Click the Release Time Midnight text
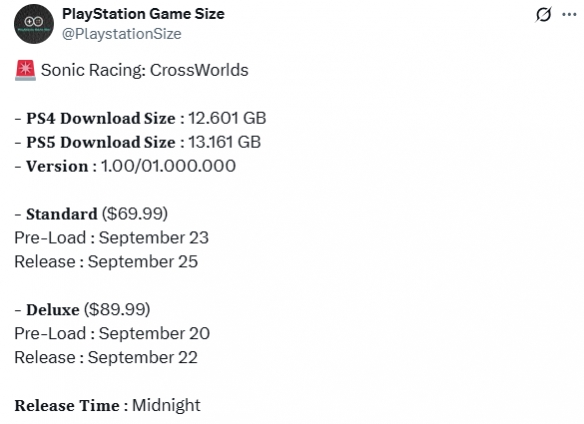The width and height of the screenshot is (584, 424). pyautogui.click(x=107, y=406)
